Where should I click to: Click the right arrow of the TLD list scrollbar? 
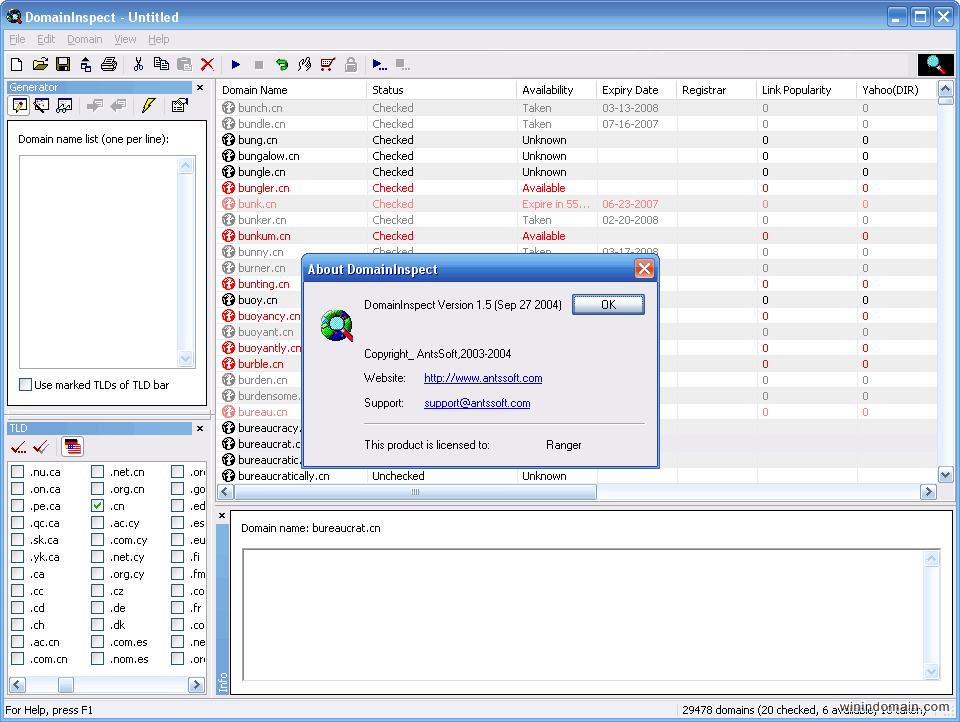pos(197,684)
